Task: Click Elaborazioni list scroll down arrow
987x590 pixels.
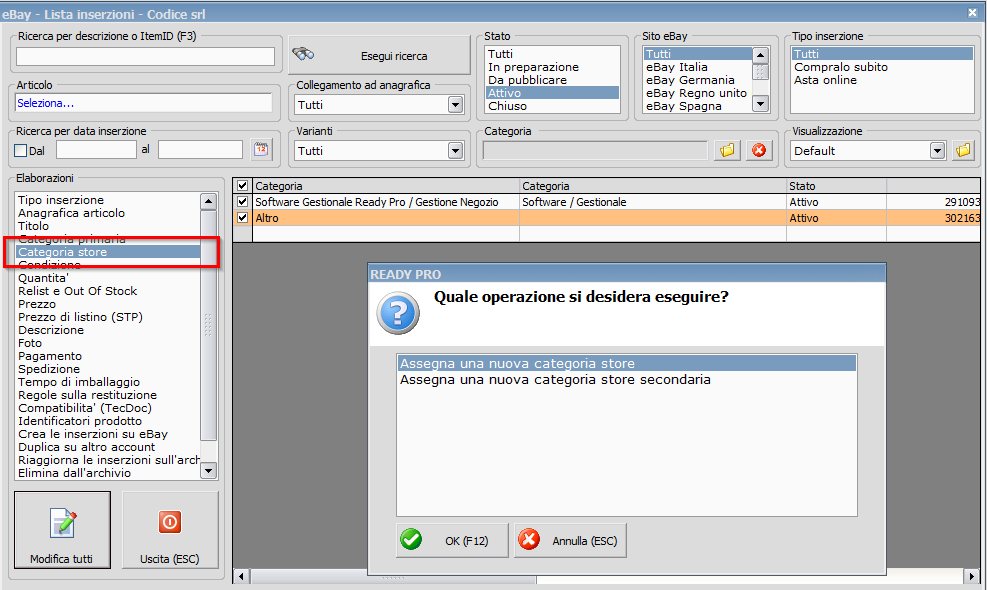Action: click(x=208, y=470)
